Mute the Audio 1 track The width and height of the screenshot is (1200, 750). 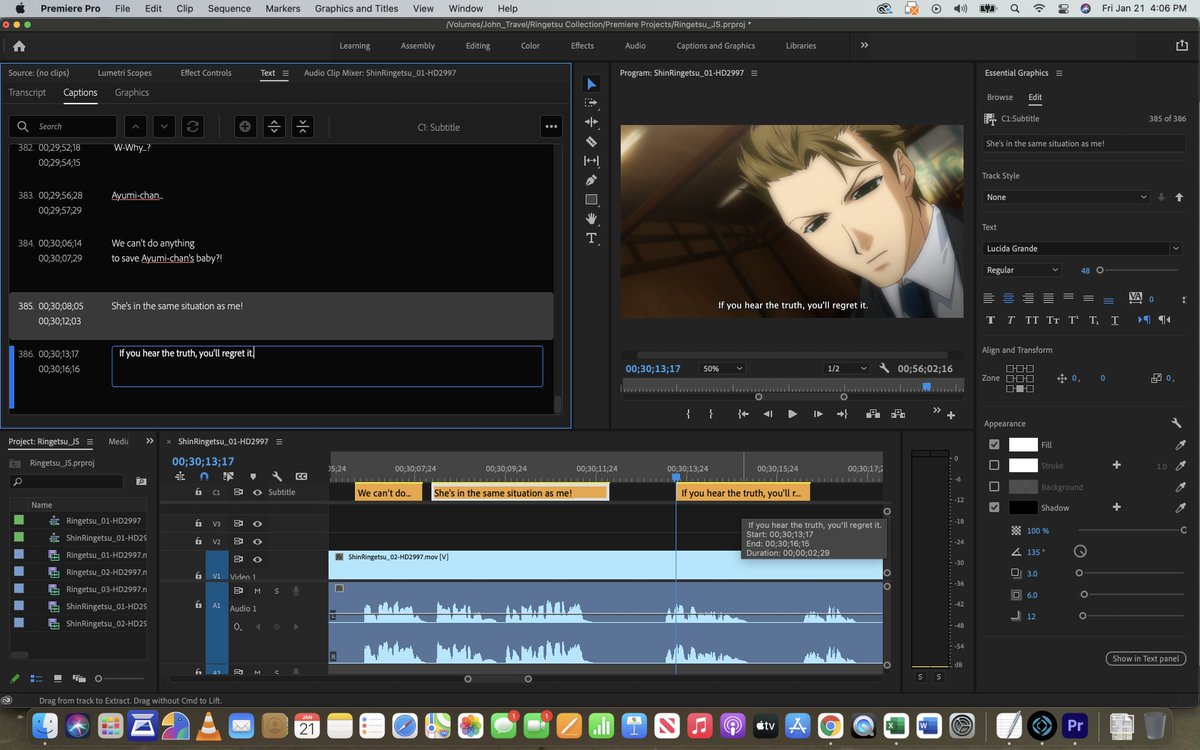[257, 591]
